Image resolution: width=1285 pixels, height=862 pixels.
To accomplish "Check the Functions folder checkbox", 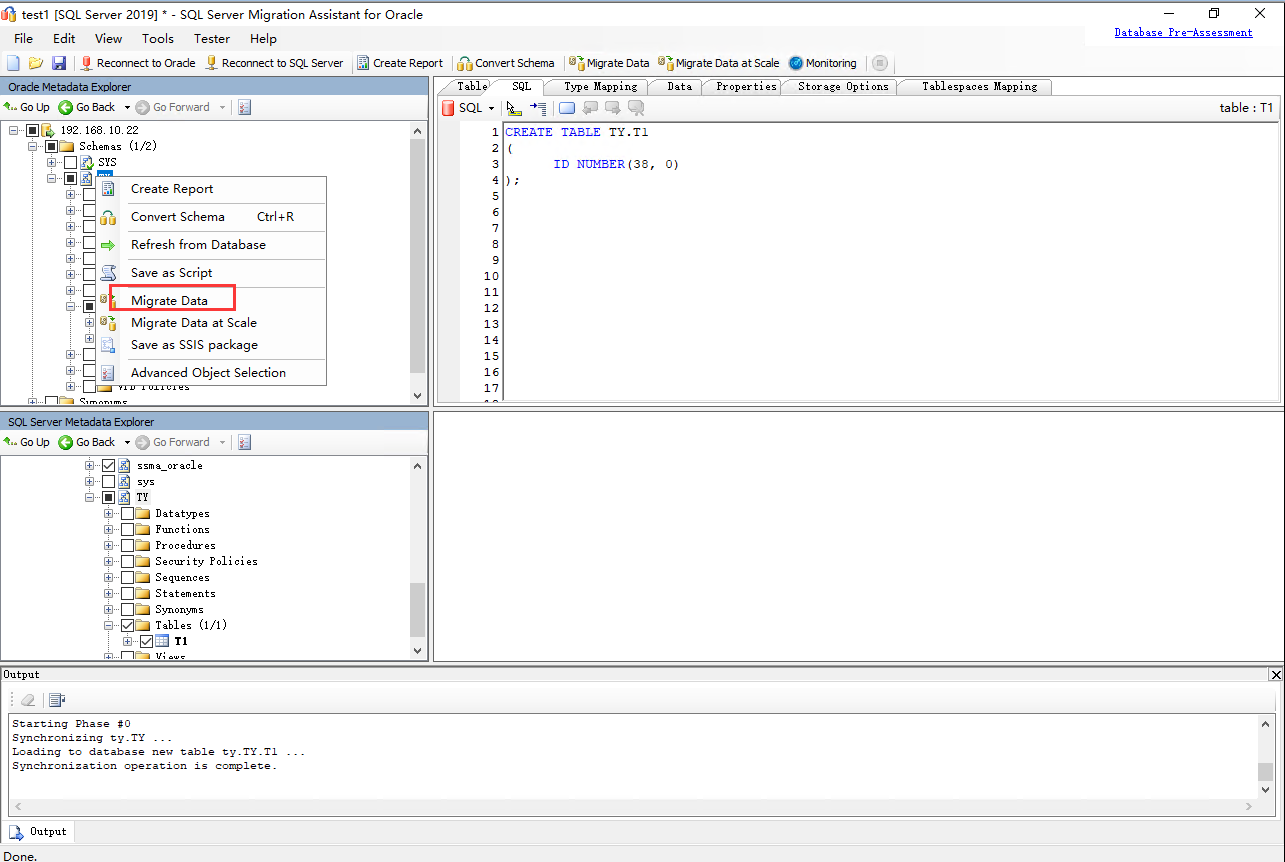I will 127,529.
